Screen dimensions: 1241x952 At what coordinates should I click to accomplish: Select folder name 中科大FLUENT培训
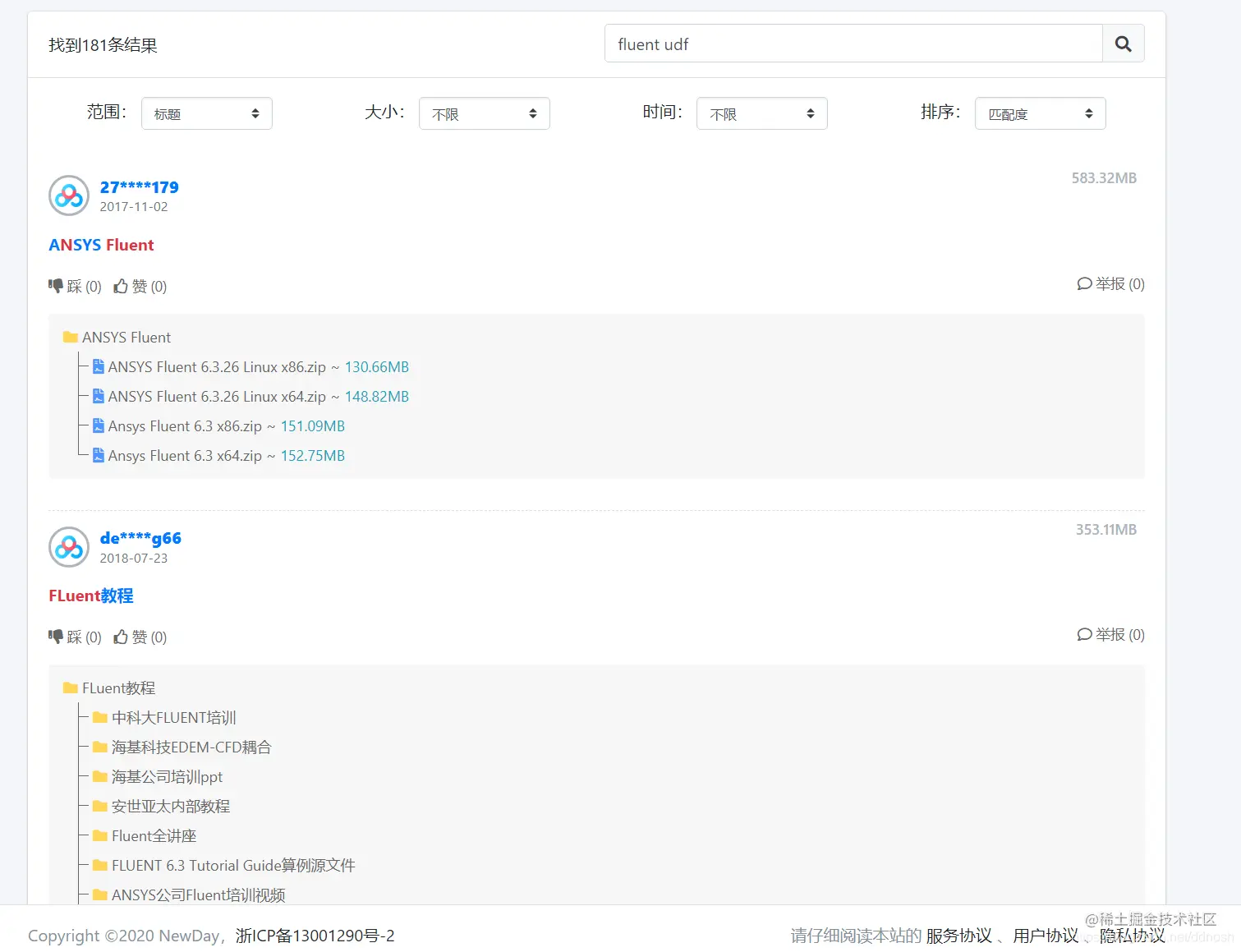pos(174,717)
